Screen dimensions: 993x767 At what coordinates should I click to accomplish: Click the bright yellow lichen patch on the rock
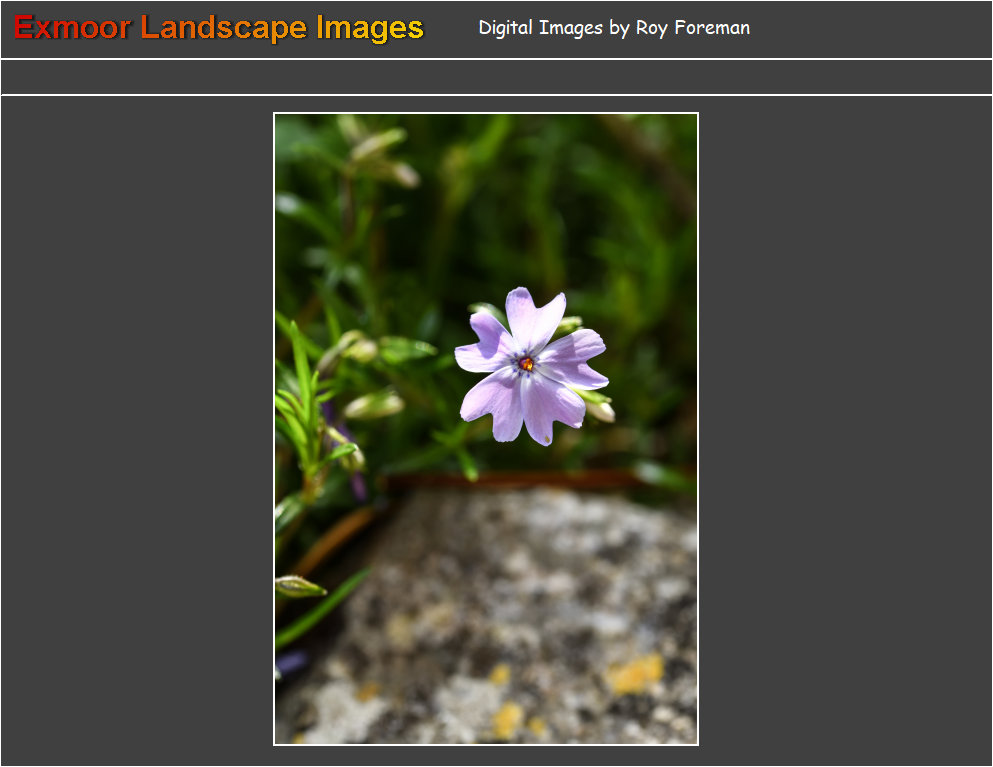pos(634,675)
